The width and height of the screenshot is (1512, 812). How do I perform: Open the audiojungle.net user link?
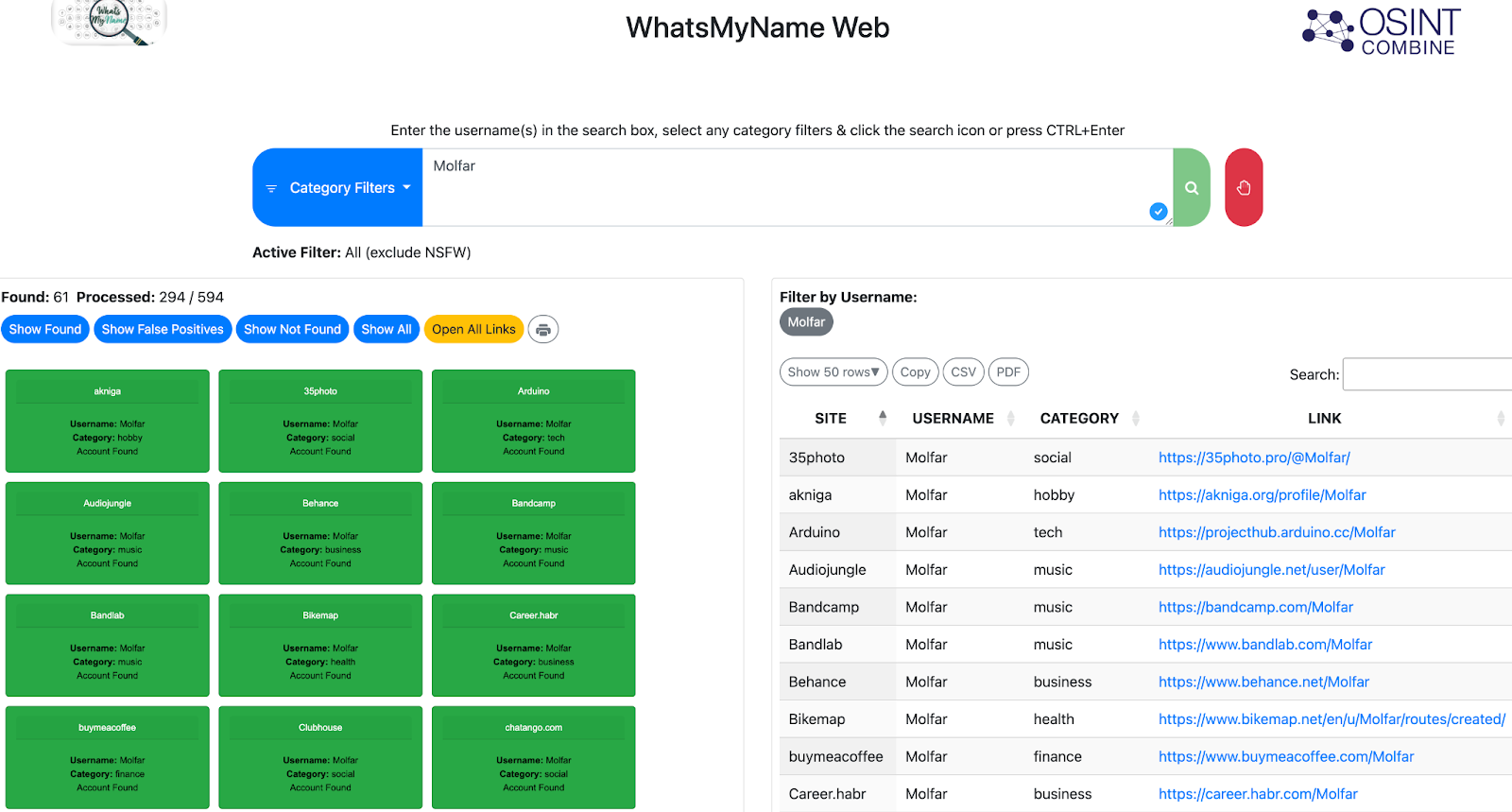[x=1271, y=570]
